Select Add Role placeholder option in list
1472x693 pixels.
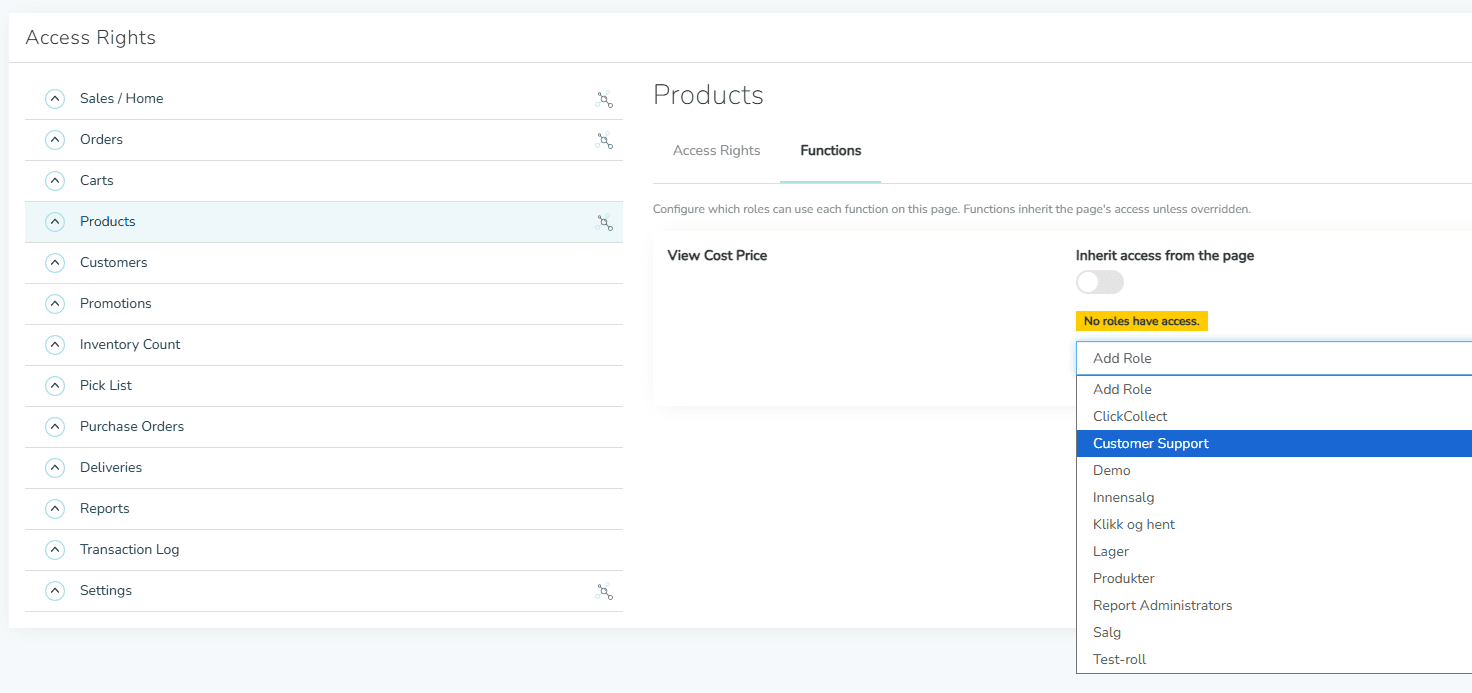click(x=1274, y=390)
